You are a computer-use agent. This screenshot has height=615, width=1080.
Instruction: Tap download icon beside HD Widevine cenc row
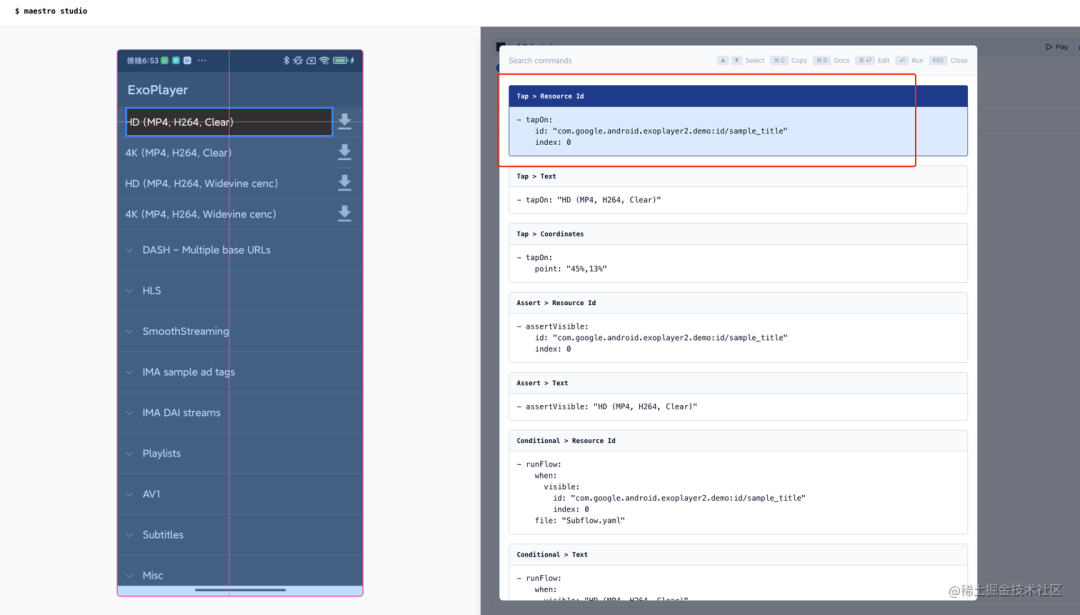[x=344, y=183]
